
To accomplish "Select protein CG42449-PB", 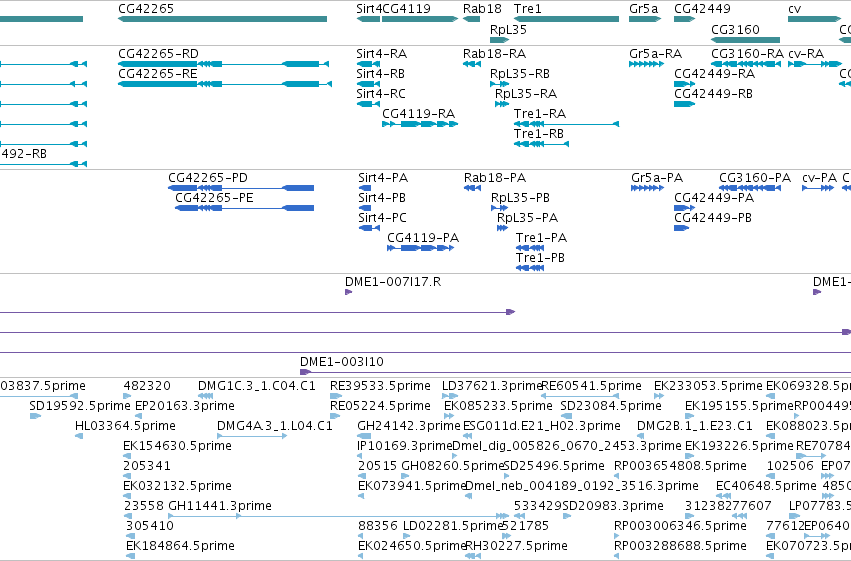I will tap(713, 218).
